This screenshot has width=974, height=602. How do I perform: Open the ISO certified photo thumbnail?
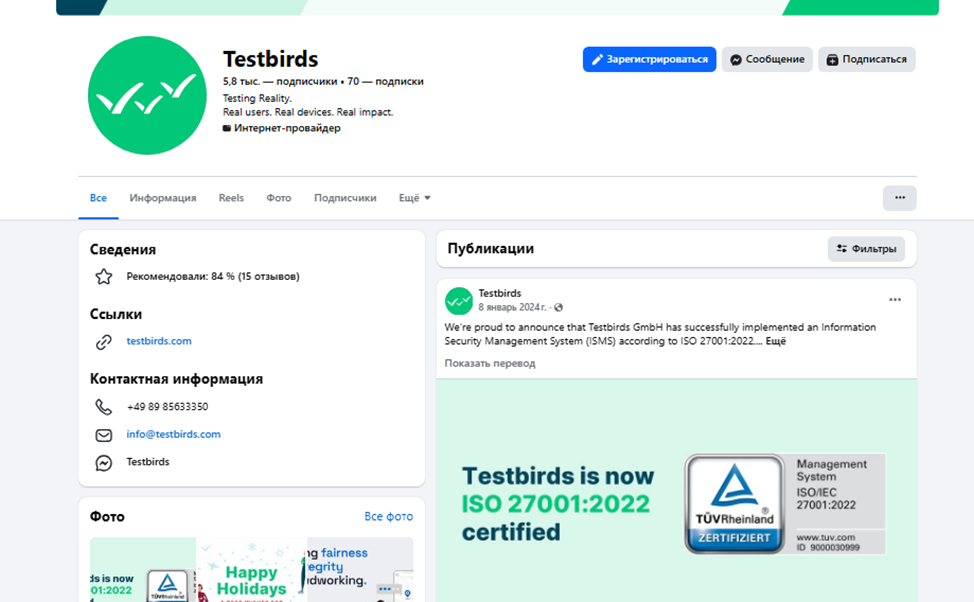coord(143,570)
